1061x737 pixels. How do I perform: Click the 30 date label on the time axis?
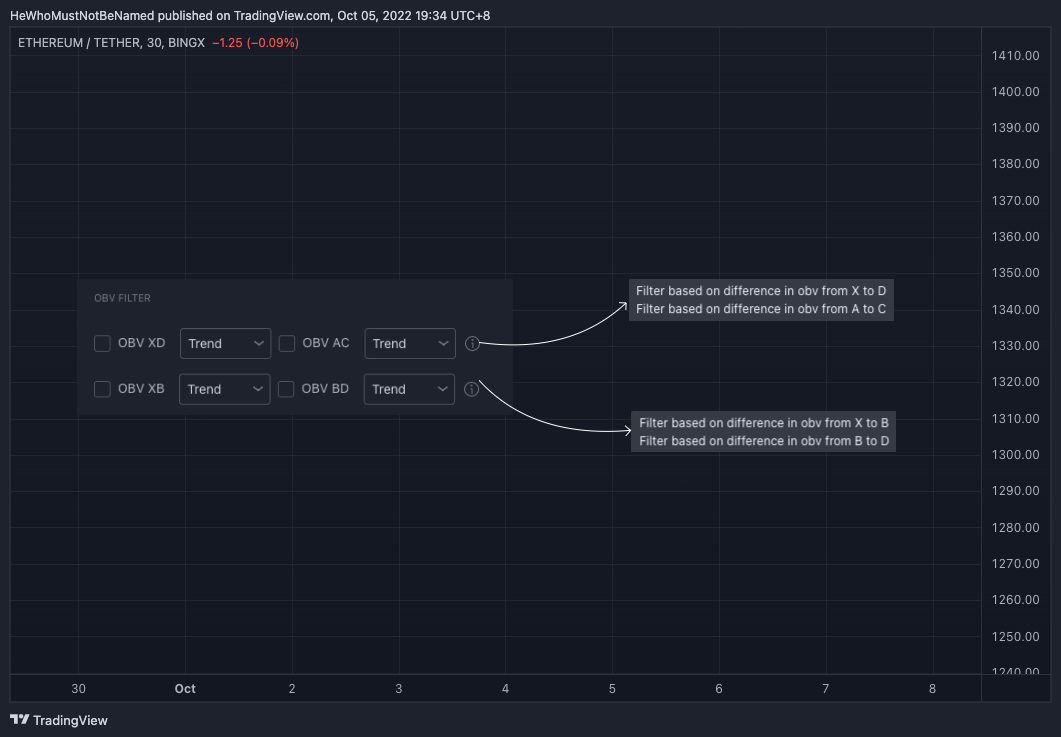point(78,688)
